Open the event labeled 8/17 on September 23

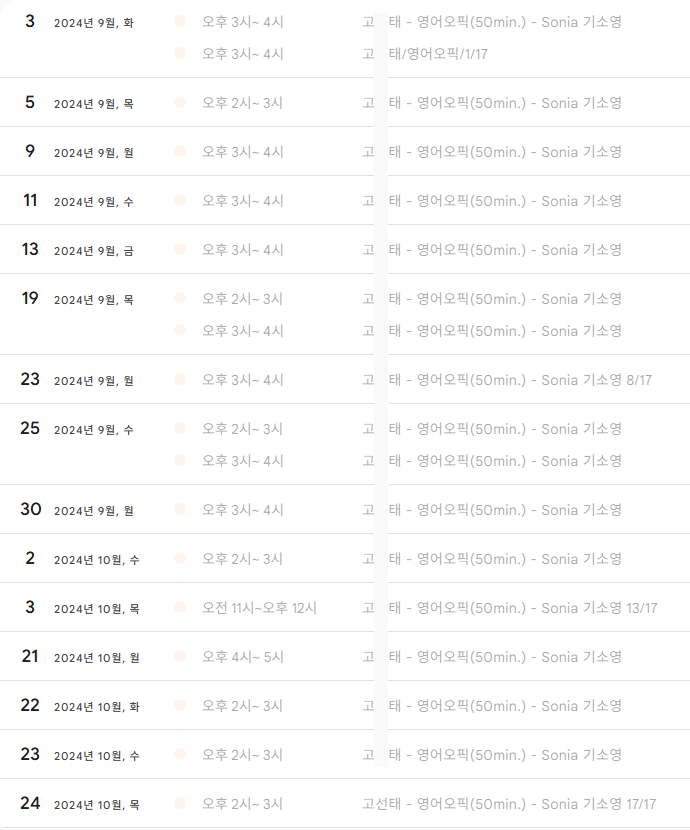click(507, 380)
